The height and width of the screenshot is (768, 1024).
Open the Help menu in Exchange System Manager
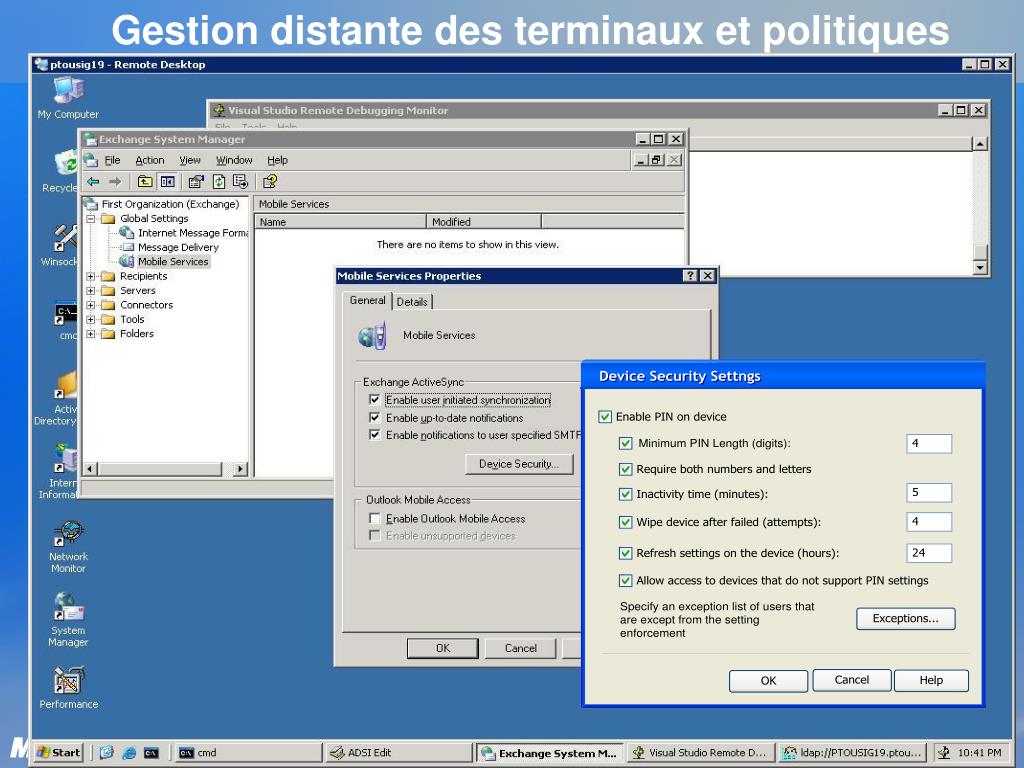(277, 160)
